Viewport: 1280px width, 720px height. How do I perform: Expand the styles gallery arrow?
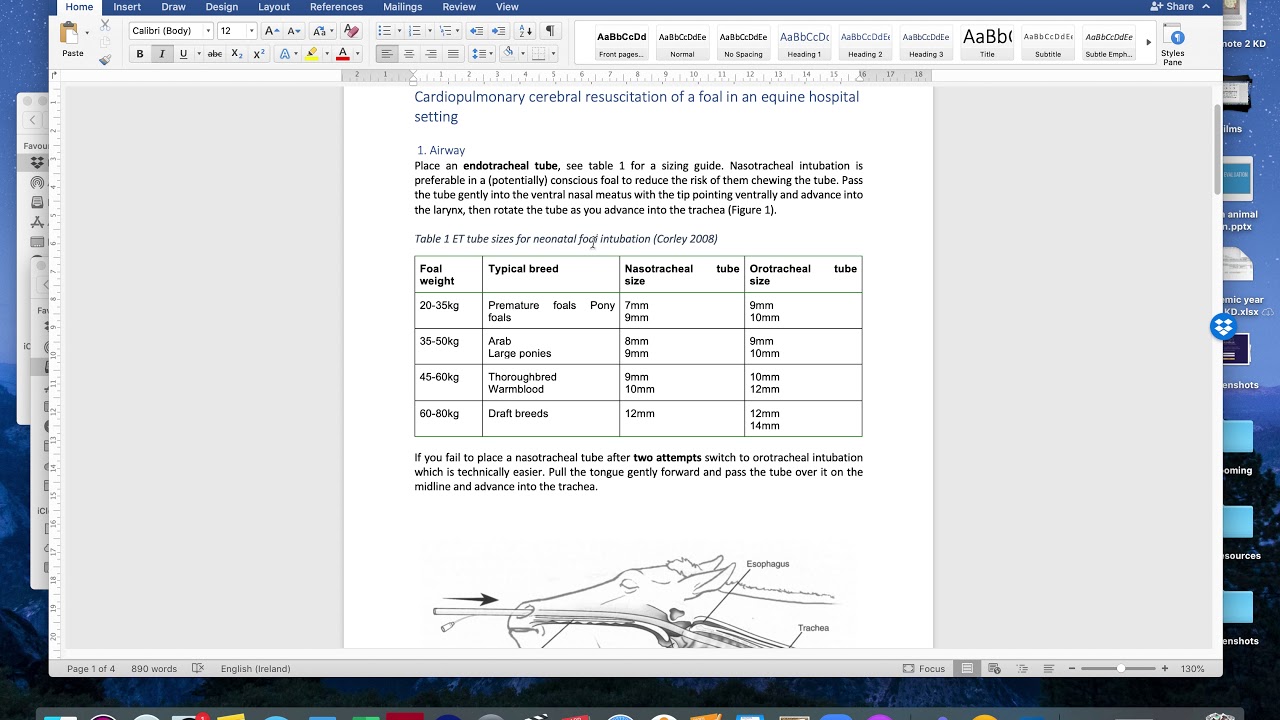pyautogui.click(x=1148, y=43)
